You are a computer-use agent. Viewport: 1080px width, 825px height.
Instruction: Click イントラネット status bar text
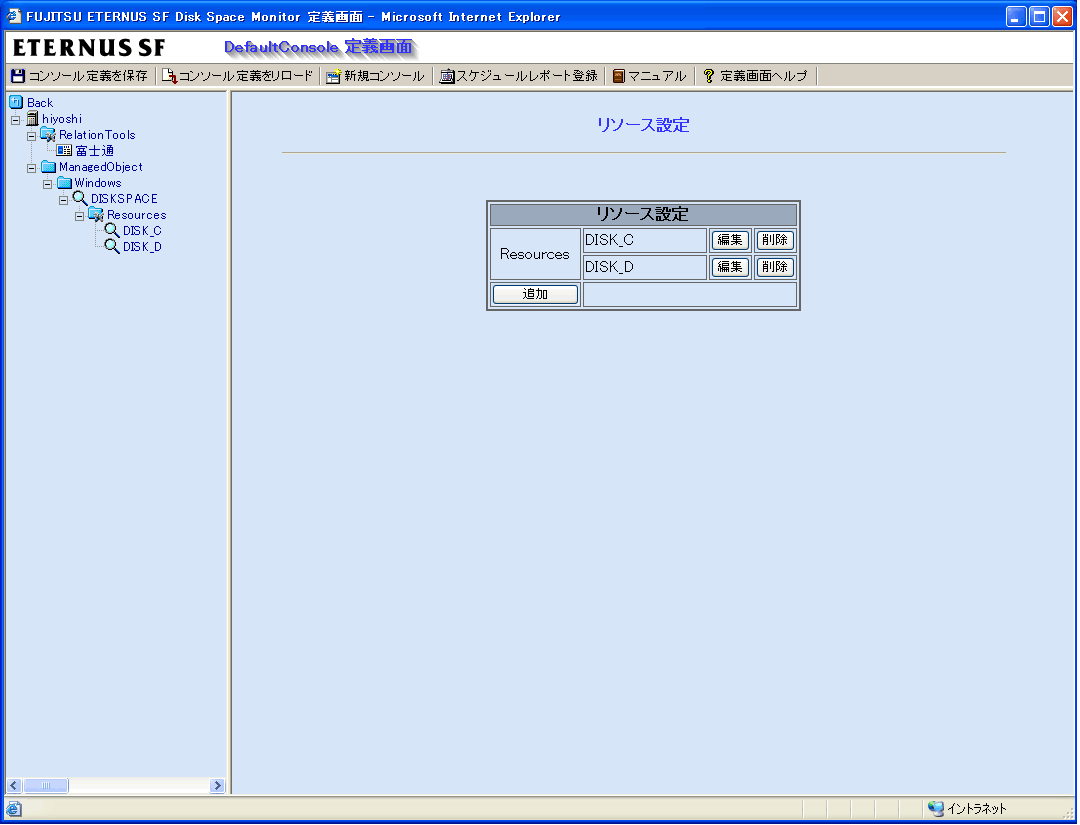point(977,809)
